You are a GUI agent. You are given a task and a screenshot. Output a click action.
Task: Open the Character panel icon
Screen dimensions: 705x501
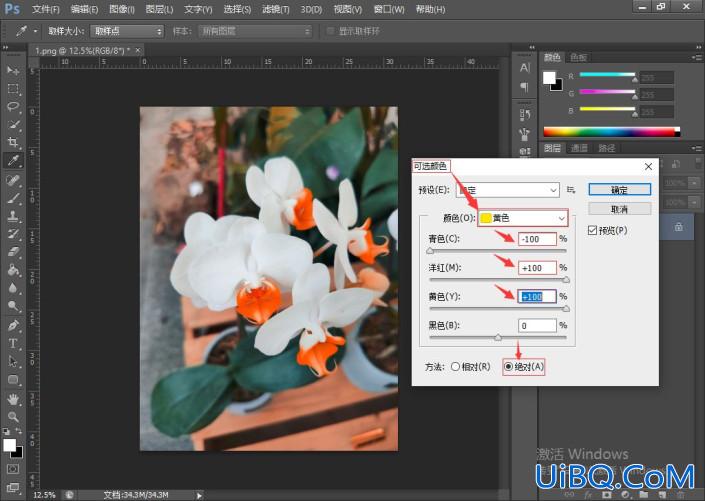[525, 68]
